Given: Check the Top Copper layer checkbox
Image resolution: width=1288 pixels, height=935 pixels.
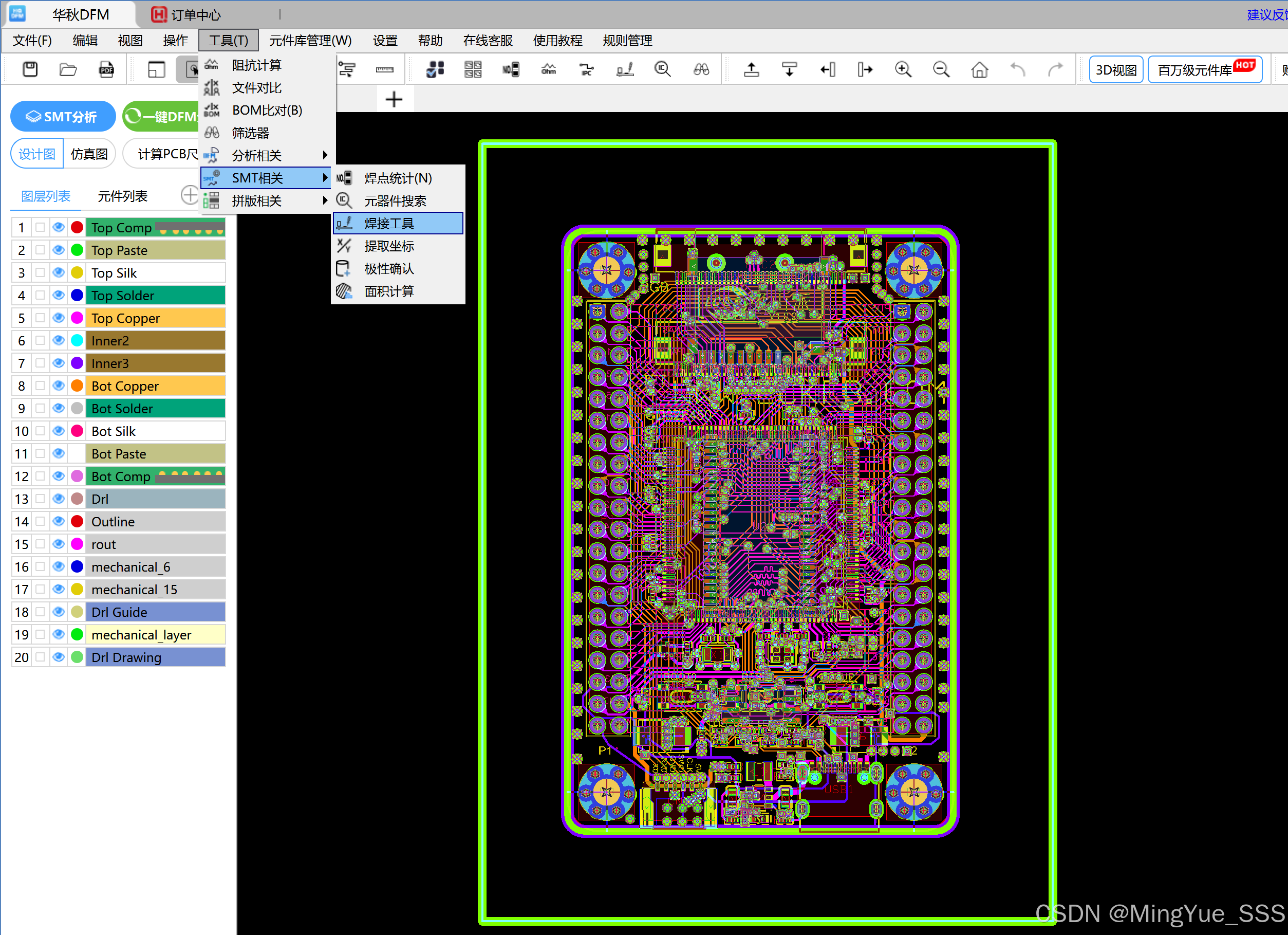Looking at the screenshot, I should click(x=40, y=318).
